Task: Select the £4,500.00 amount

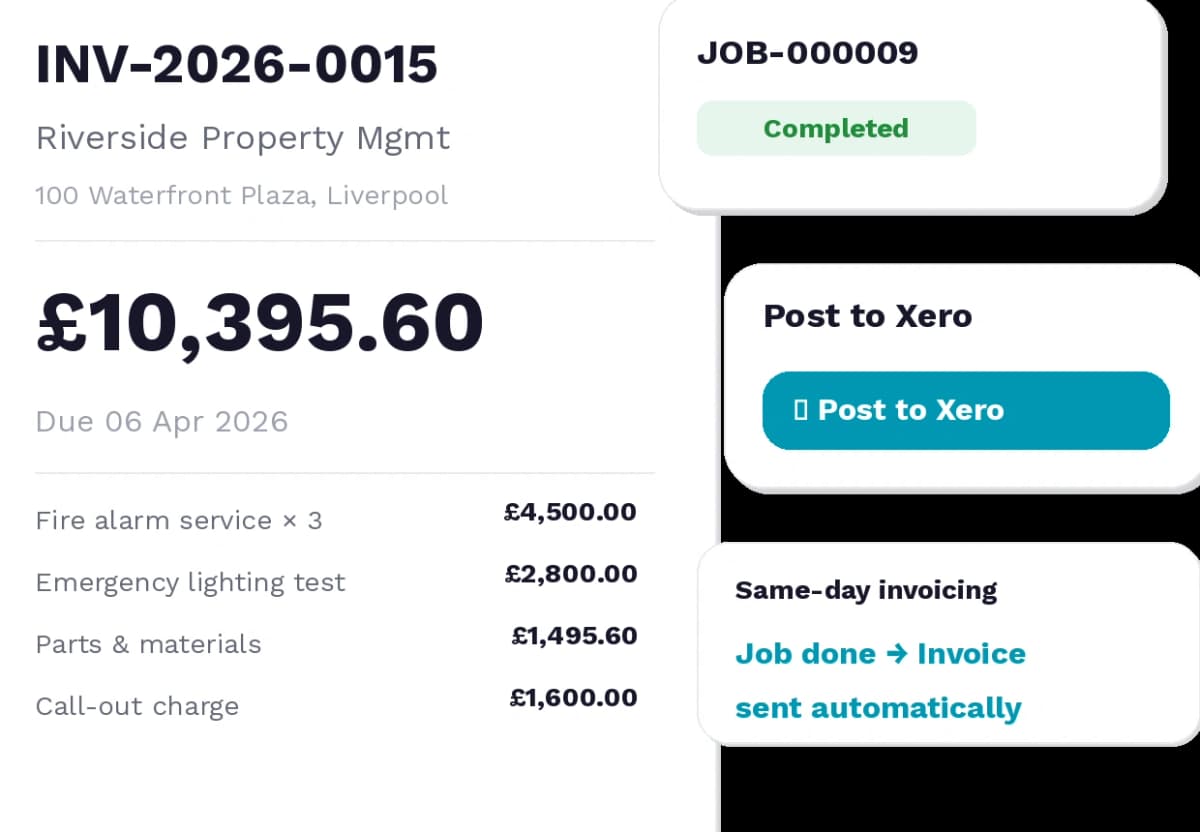Action: click(569, 511)
